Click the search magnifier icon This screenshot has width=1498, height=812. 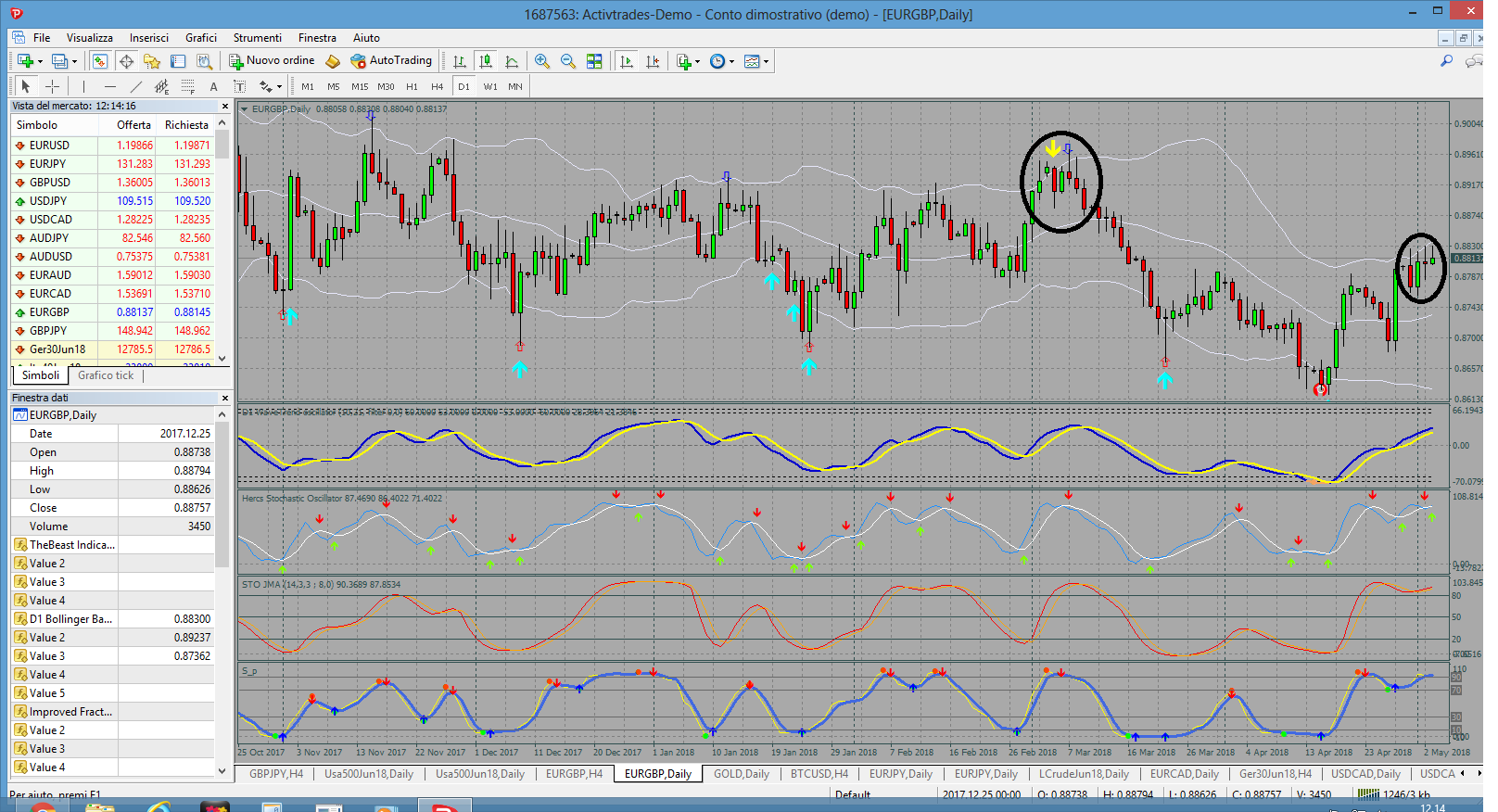(1447, 61)
